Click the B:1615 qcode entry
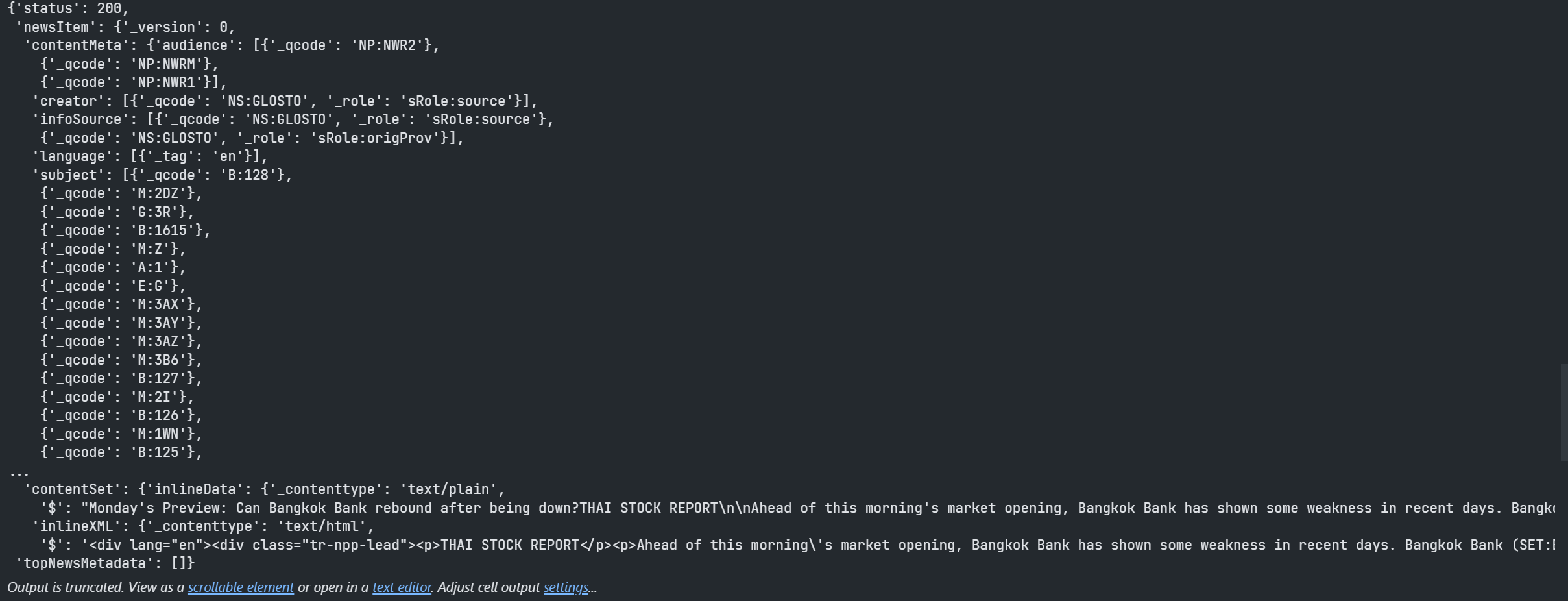The width and height of the screenshot is (1568, 601). [x=125, y=230]
